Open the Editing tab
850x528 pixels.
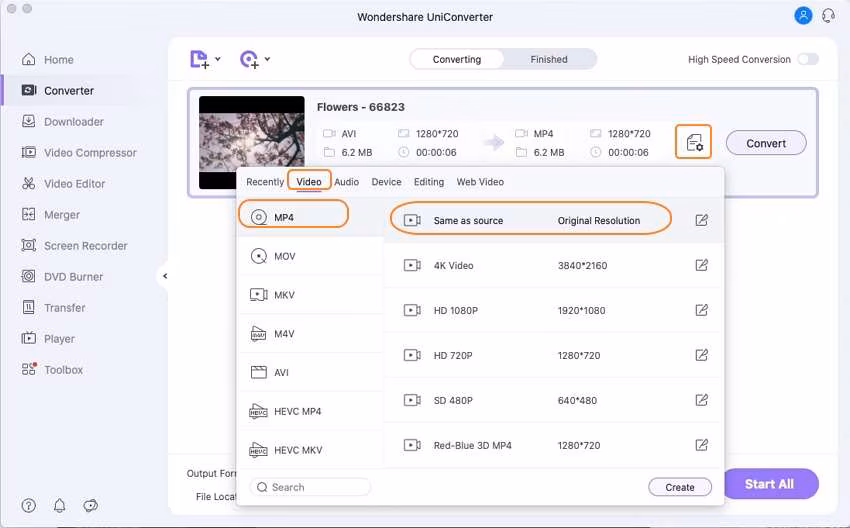429,182
